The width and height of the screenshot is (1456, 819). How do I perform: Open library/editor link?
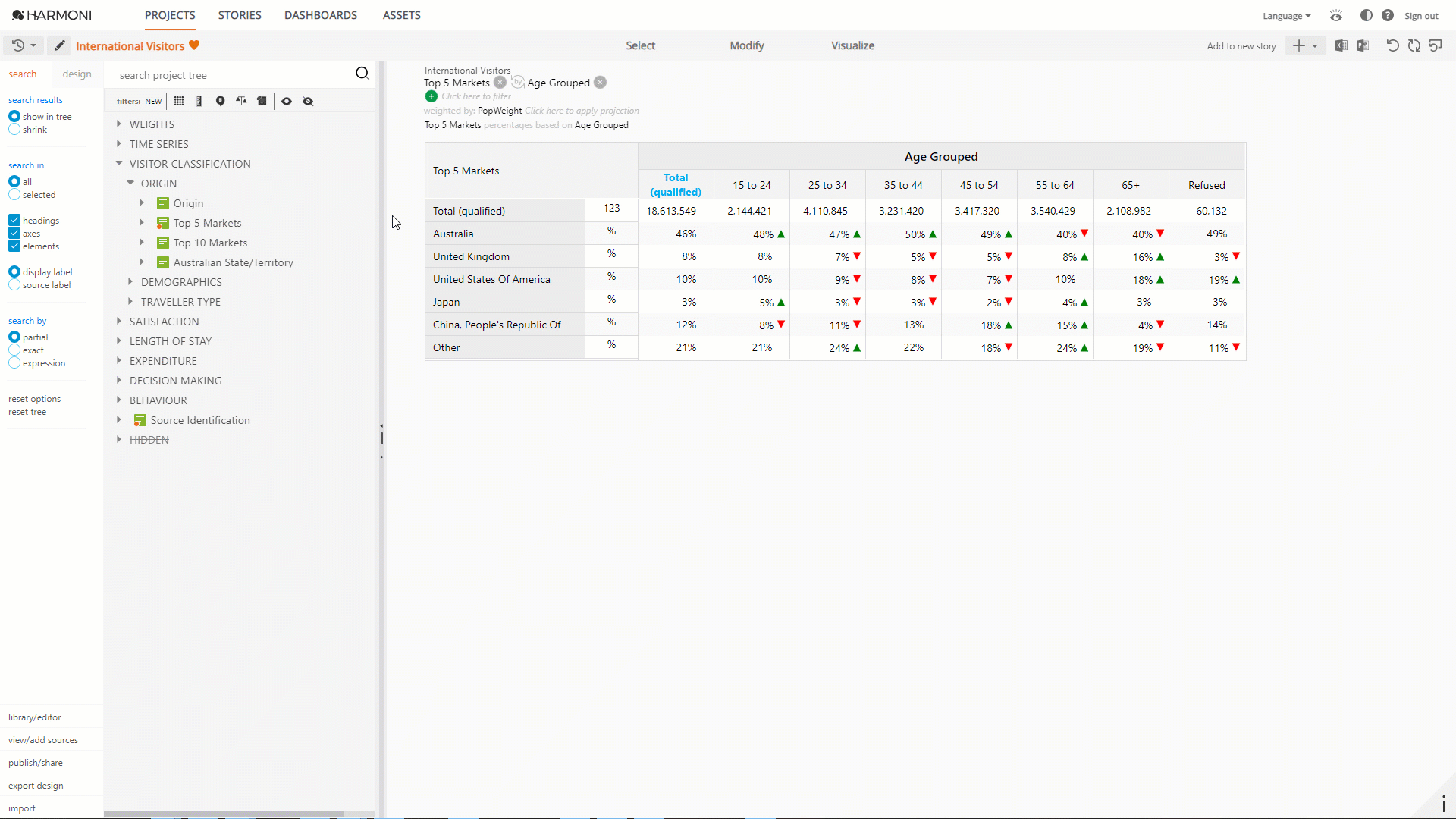pos(35,717)
